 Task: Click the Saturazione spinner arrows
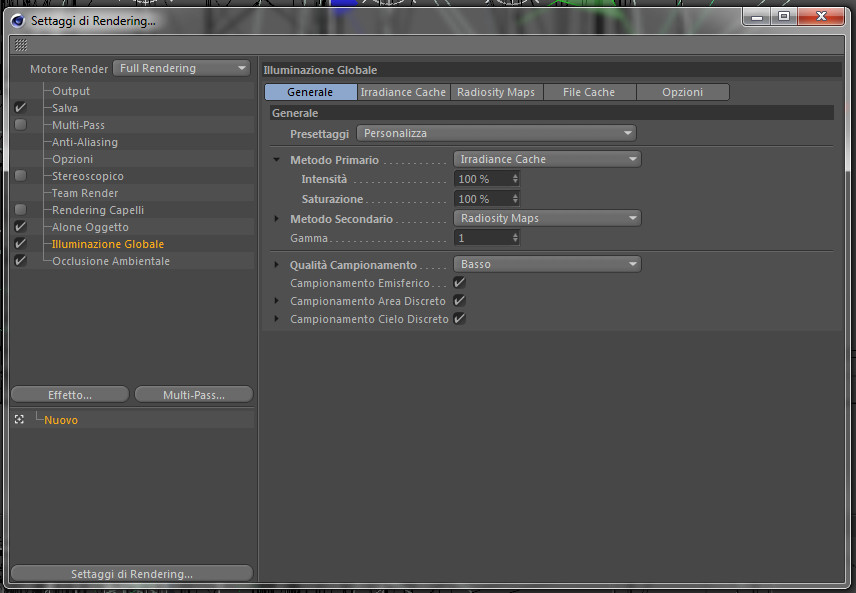click(x=515, y=199)
